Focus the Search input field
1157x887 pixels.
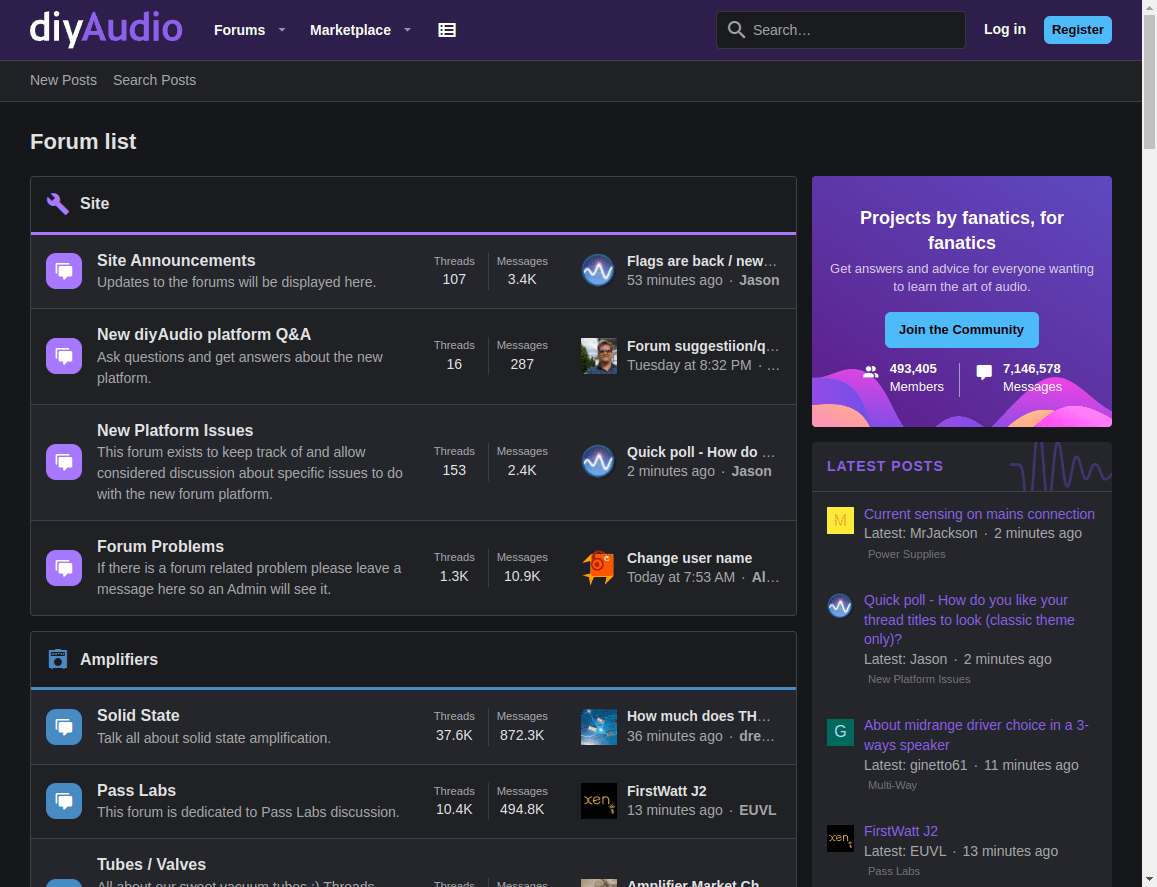tap(840, 30)
